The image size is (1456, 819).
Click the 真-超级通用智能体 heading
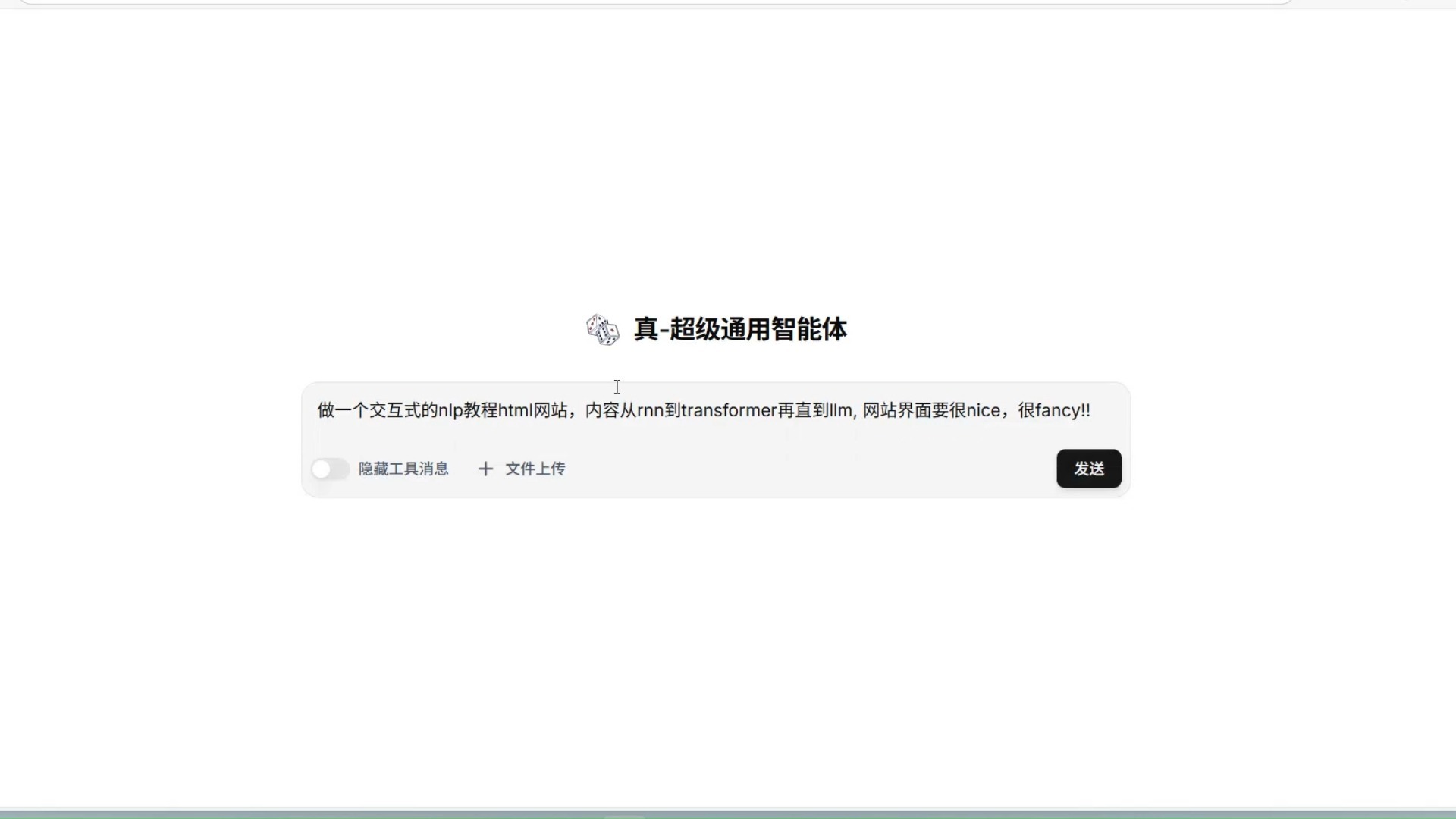pyautogui.click(x=740, y=330)
